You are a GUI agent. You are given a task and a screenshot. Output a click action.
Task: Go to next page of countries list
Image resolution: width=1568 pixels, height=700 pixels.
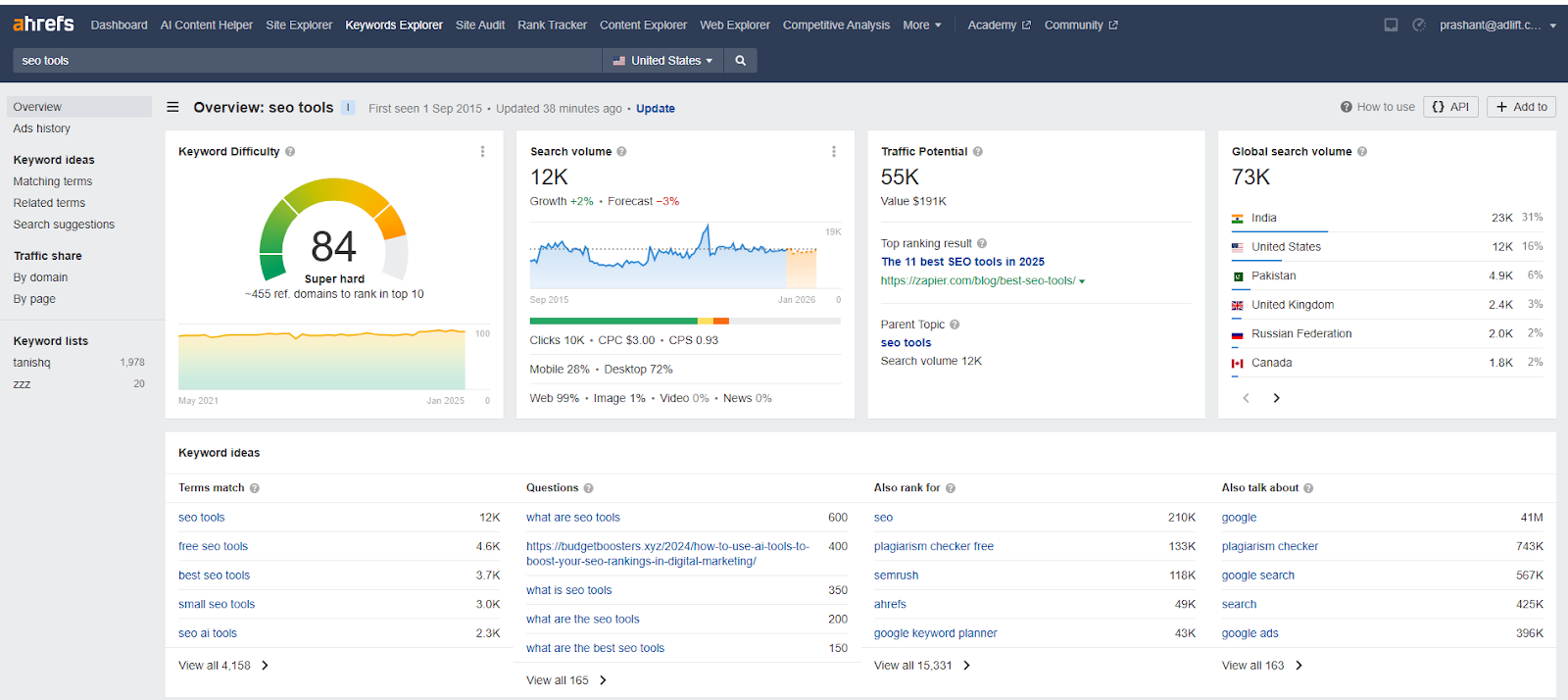[x=1276, y=398]
